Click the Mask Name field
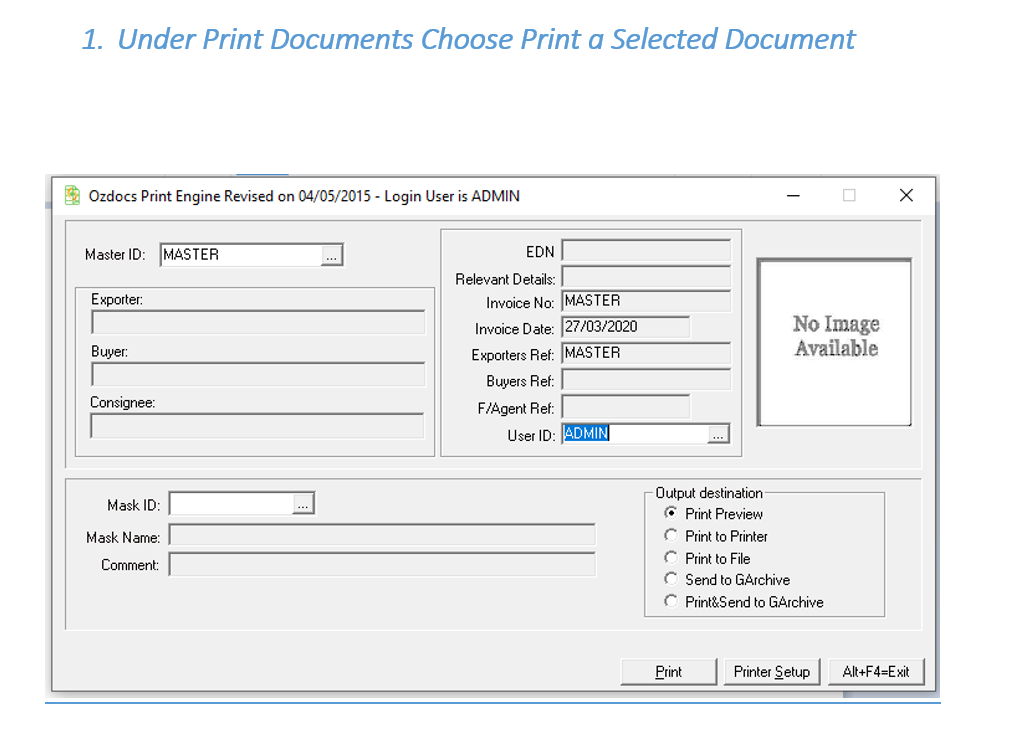 (x=382, y=535)
